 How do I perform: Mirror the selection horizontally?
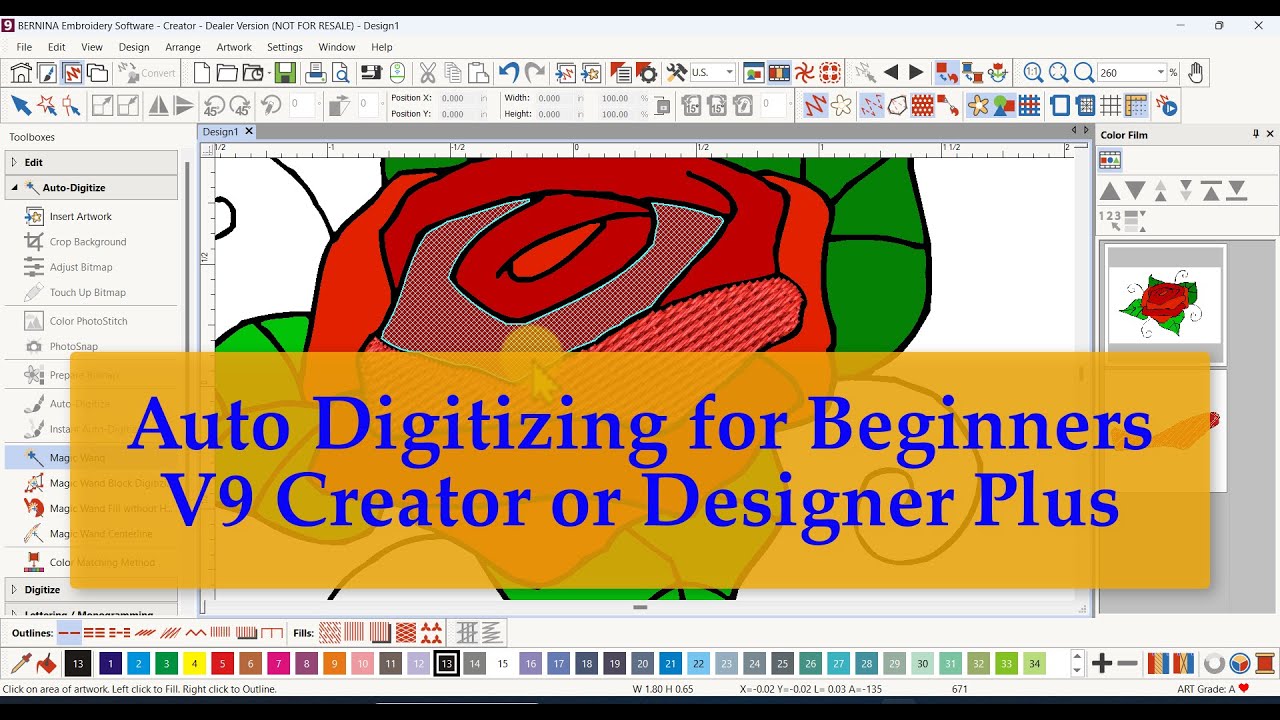coord(158,105)
